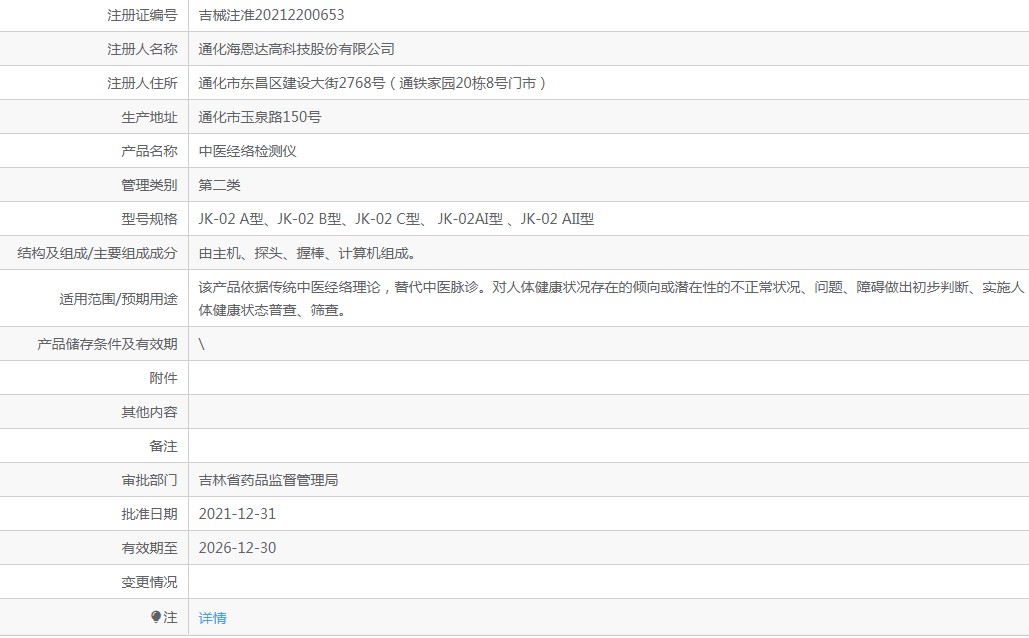Click the 批准日期 label
This screenshot has height=638, width=1029.
(150, 514)
